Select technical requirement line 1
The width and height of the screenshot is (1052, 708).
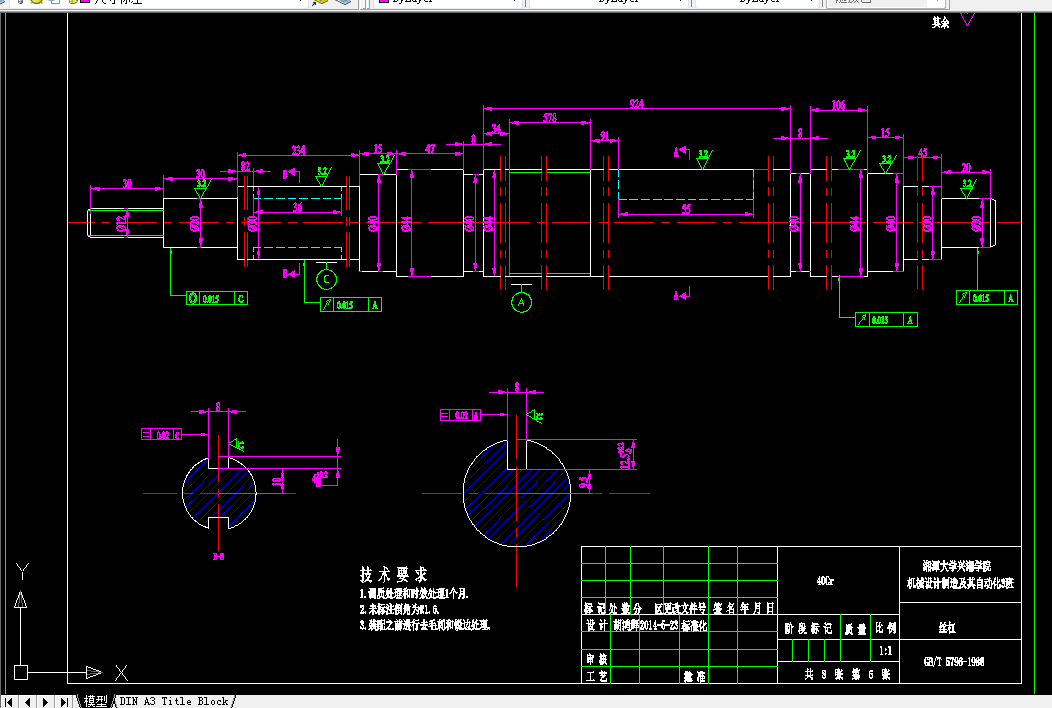pyautogui.click(x=414, y=594)
